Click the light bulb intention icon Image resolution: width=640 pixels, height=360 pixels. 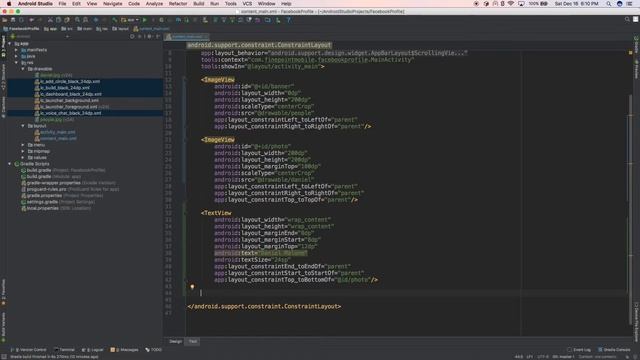click(x=192, y=287)
